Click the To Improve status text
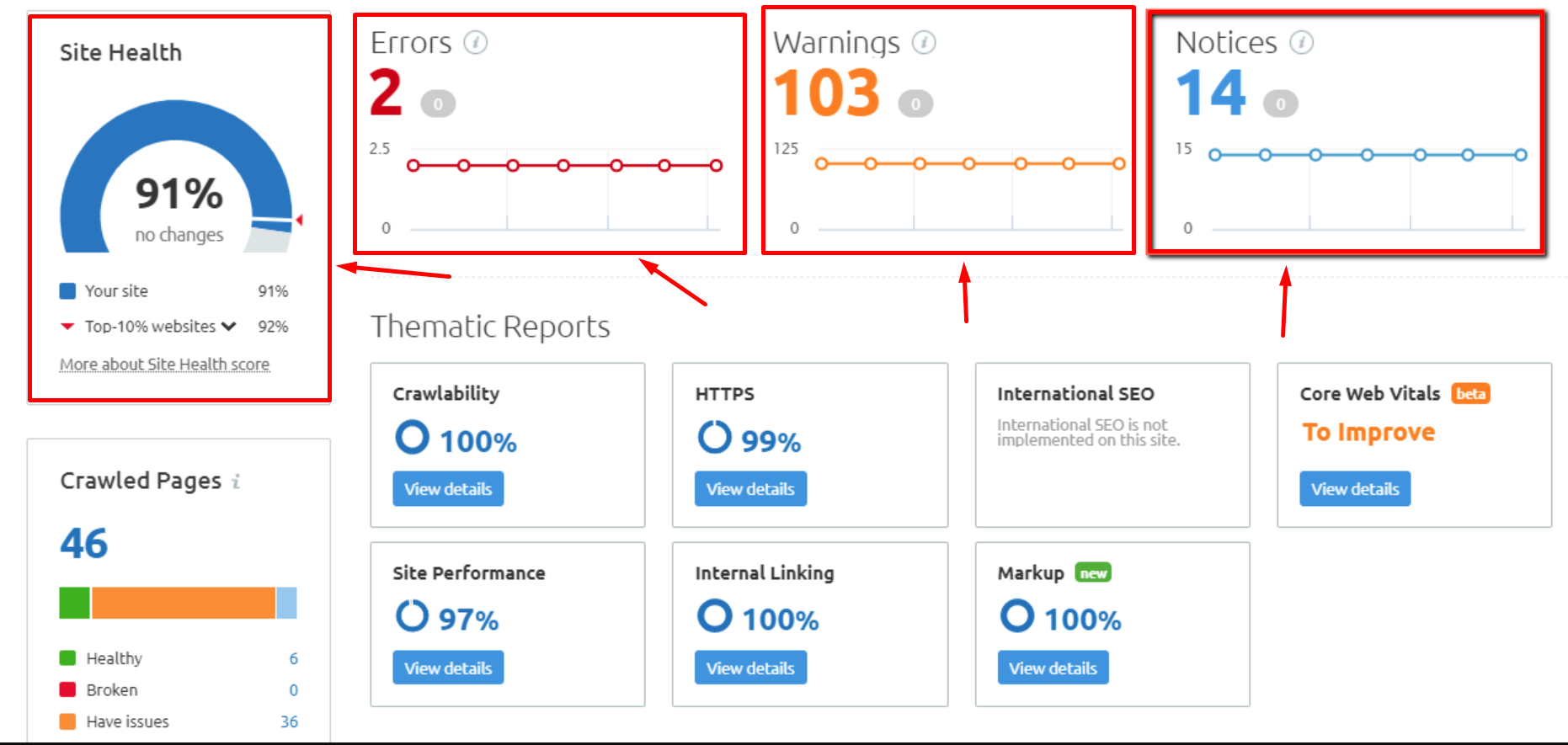Viewport: 1568px width, 745px height. (x=1368, y=432)
